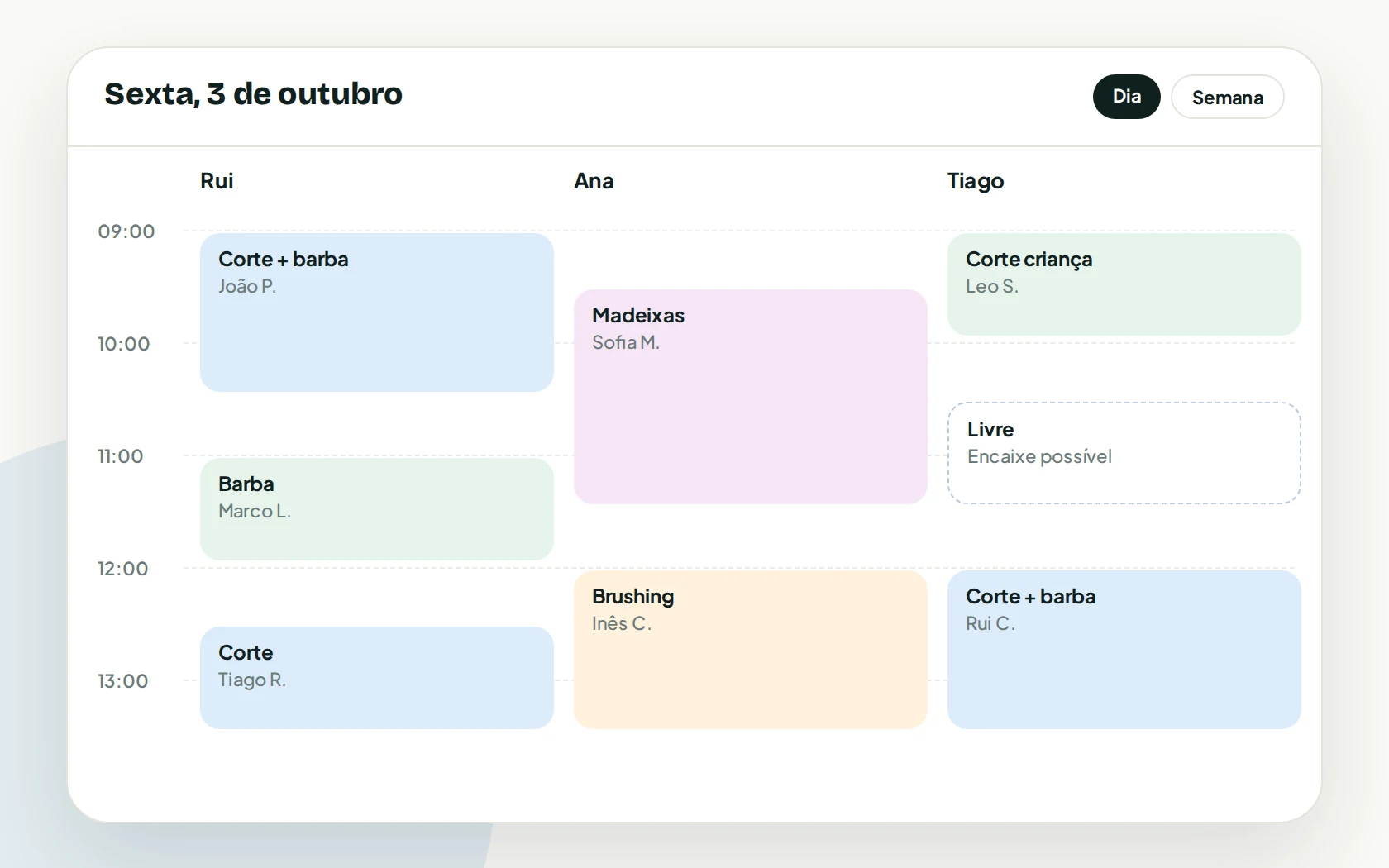Open the Brushing appointment for Inês C.
Image resolution: width=1389 pixels, height=868 pixels.
(x=750, y=650)
